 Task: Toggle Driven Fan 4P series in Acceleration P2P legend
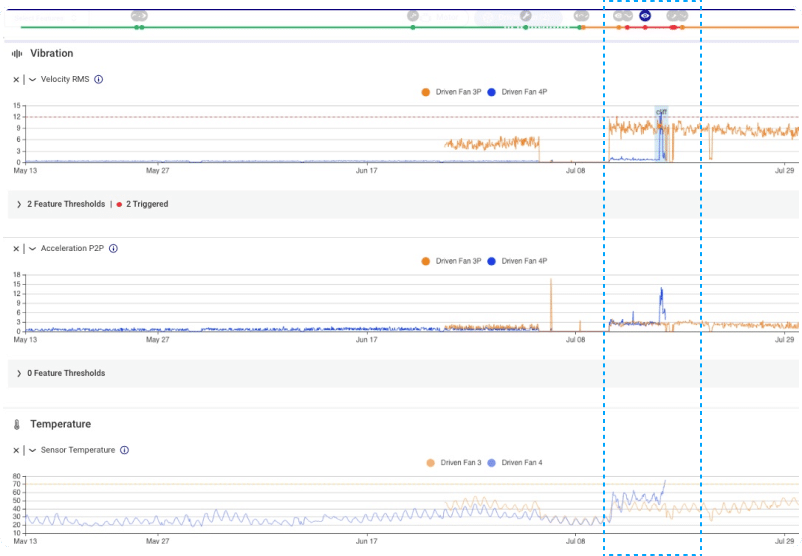pyautogui.click(x=517, y=261)
